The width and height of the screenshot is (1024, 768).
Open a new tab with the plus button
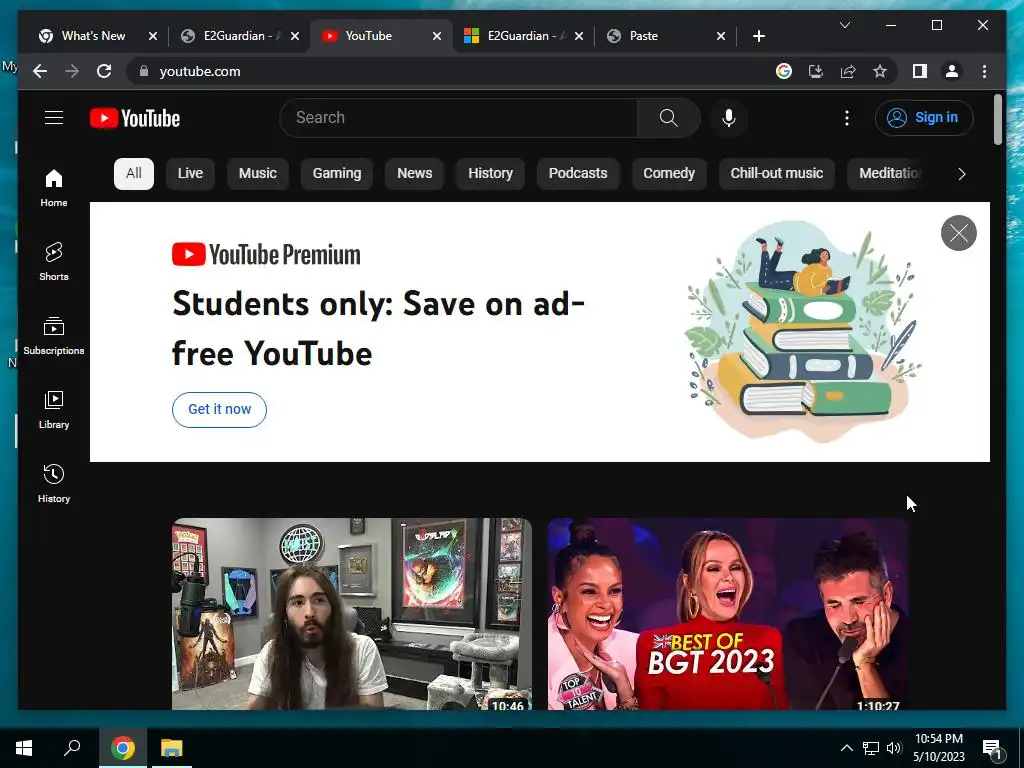click(x=758, y=36)
